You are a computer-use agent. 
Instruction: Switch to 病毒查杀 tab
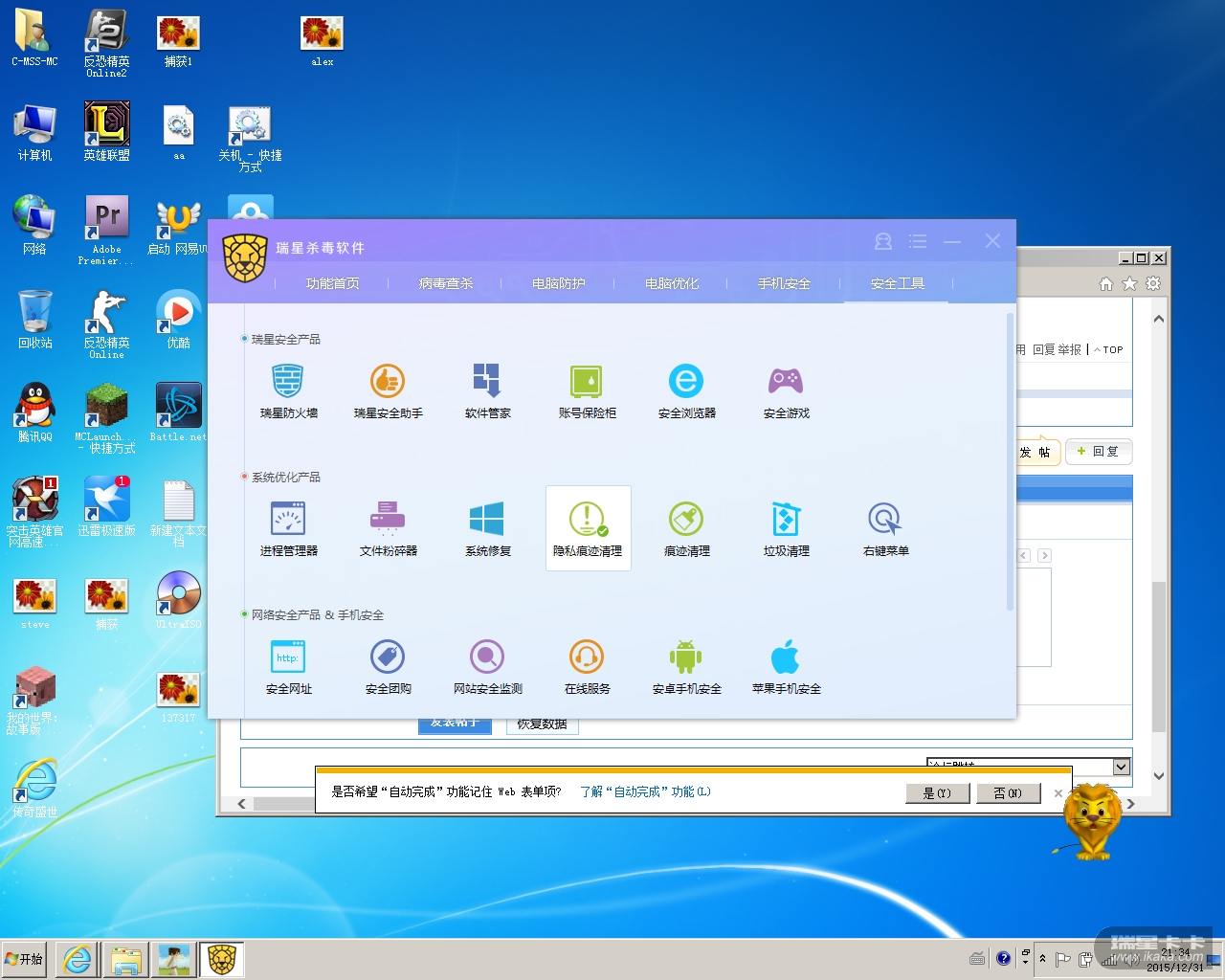[x=446, y=283]
